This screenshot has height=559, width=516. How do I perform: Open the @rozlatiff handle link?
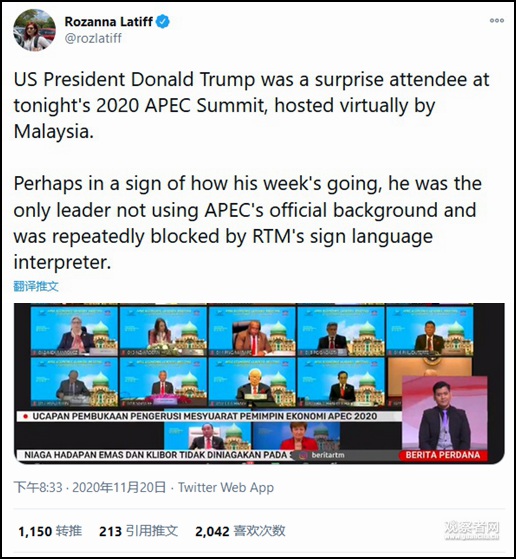pyautogui.click(x=93, y=38)
